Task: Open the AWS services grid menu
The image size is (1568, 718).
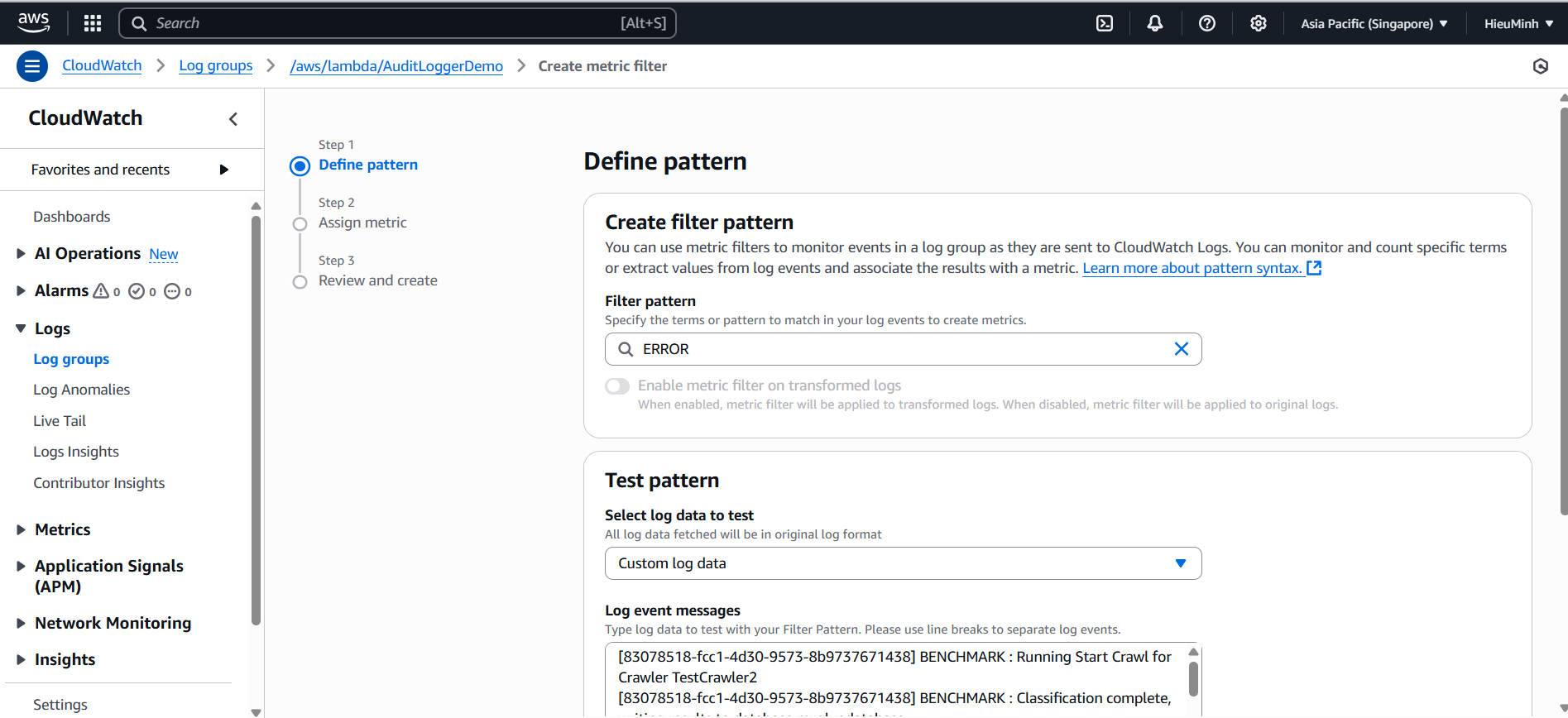Action: point(93,23)
